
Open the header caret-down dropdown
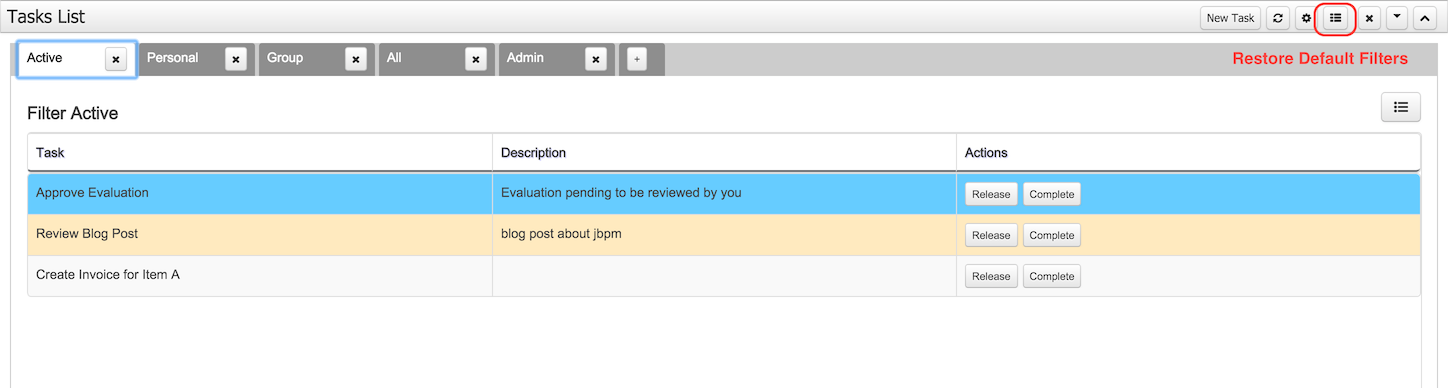[1397, 18]
